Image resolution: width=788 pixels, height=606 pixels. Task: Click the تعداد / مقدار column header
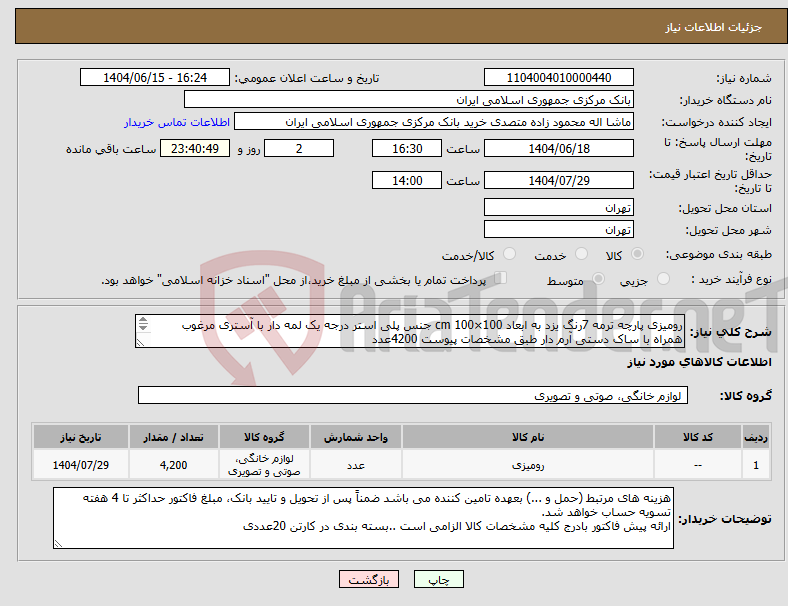(173, 437)
